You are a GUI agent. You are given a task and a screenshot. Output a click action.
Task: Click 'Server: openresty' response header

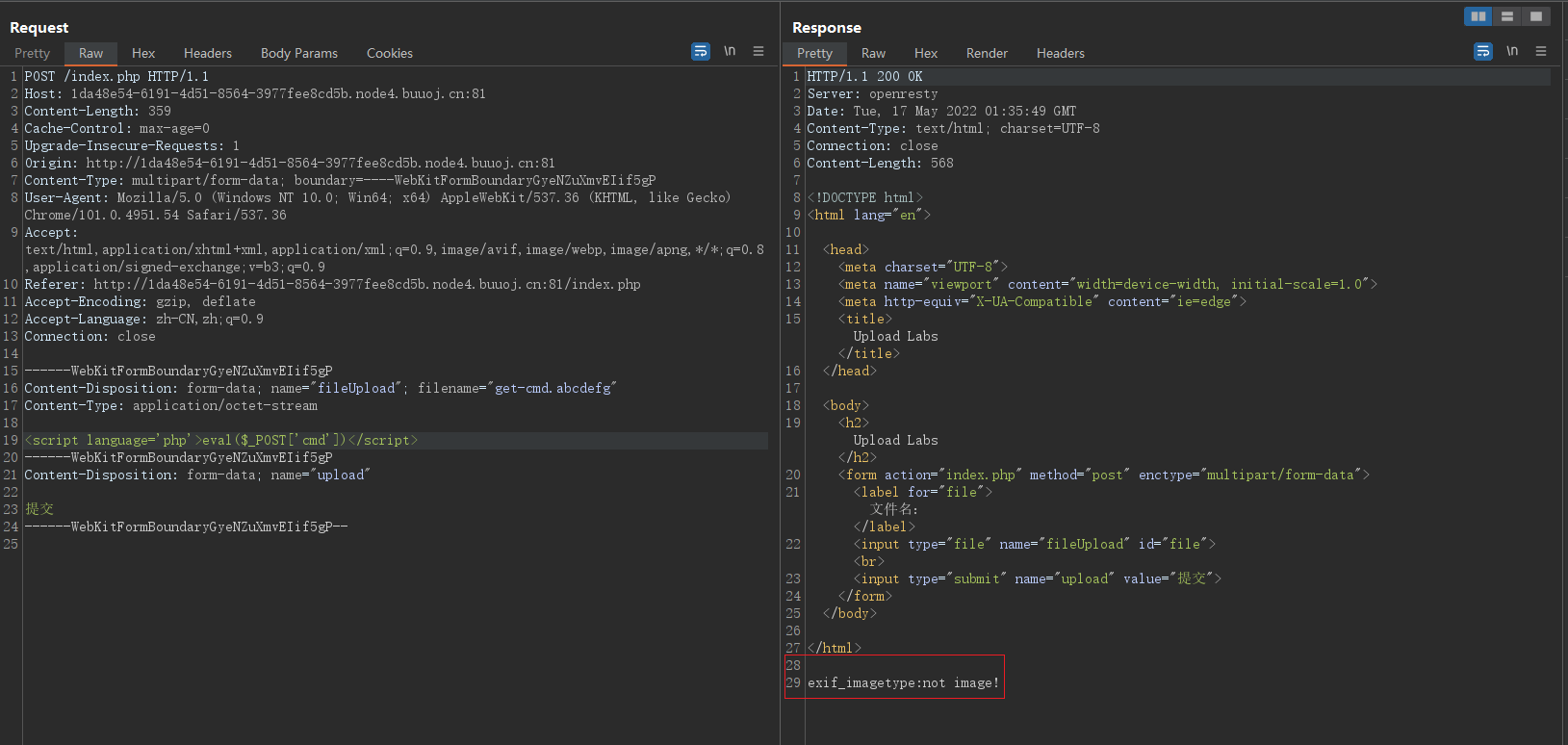pyautogui.click(x=872, y=93)
